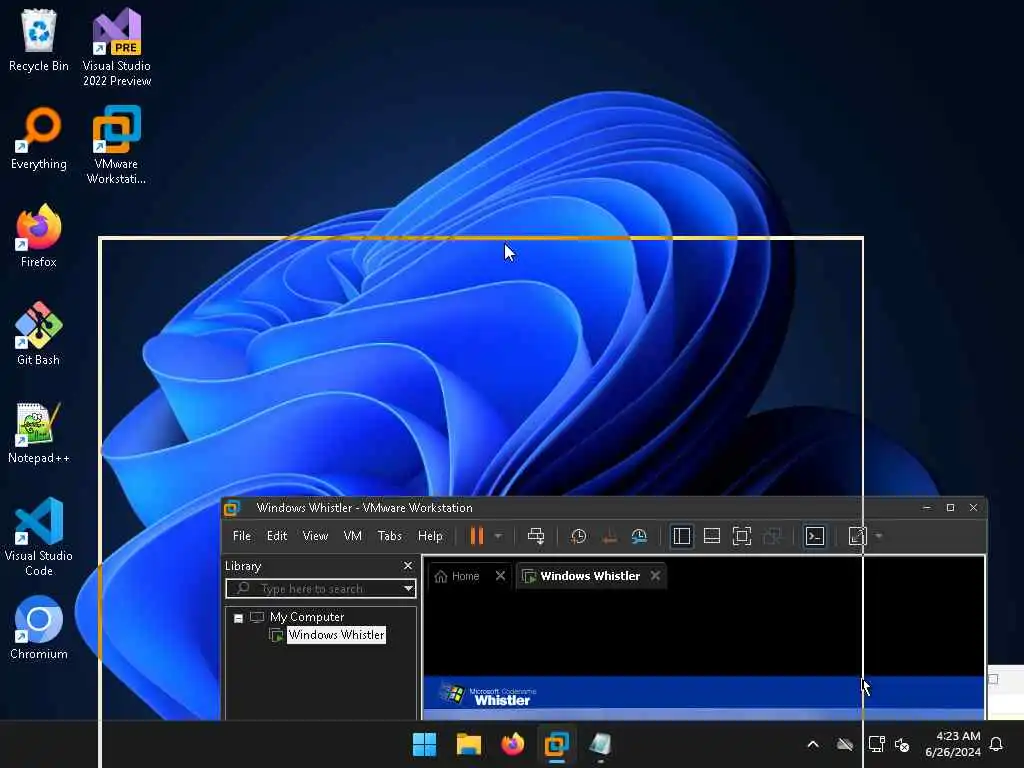Minimize the VMware Workstation window
This screenshot has width=1024, height=768.
click(927, 507)
